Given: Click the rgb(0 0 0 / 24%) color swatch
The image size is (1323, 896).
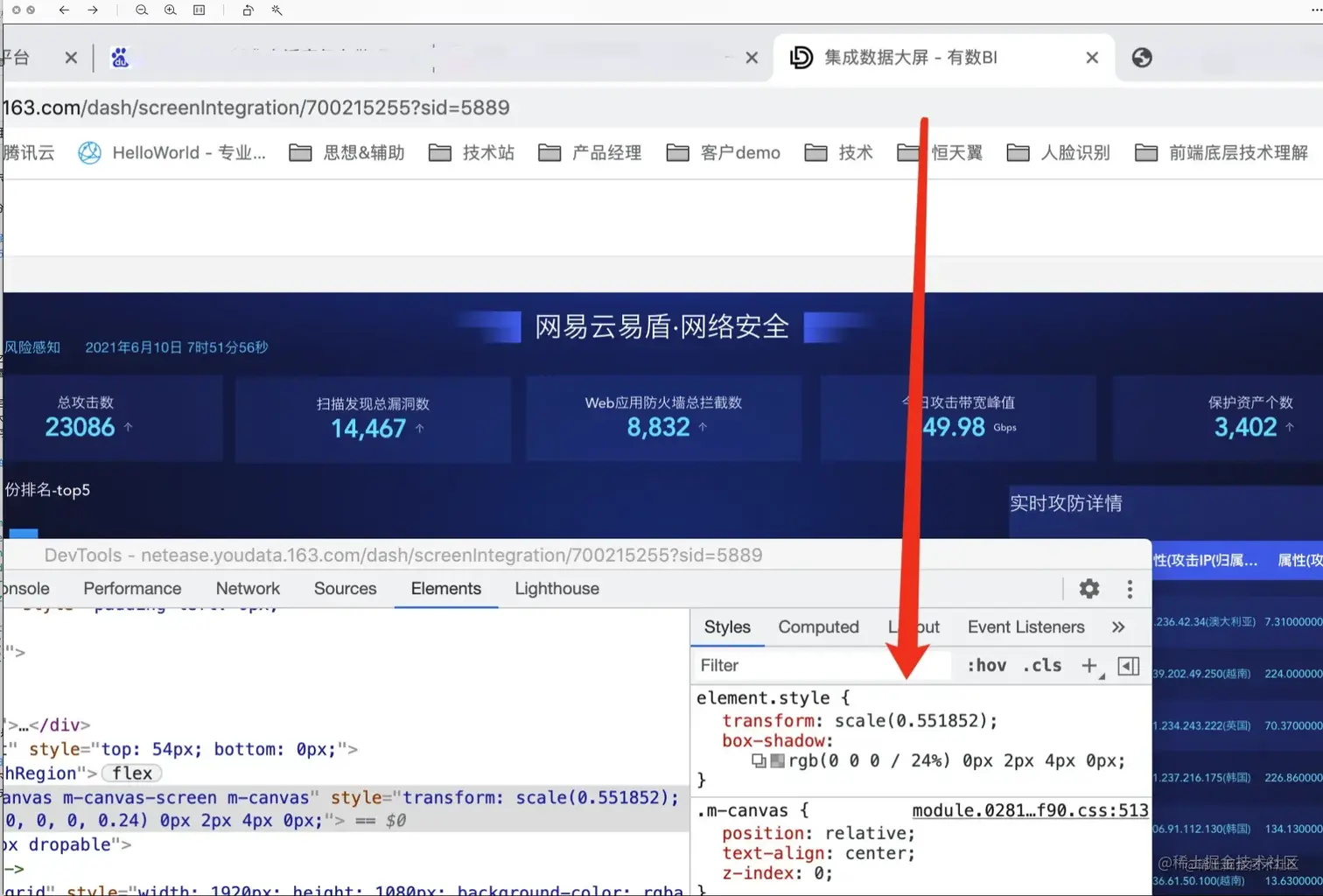Looking at the screenshot, I should click(x=777, y=761).
